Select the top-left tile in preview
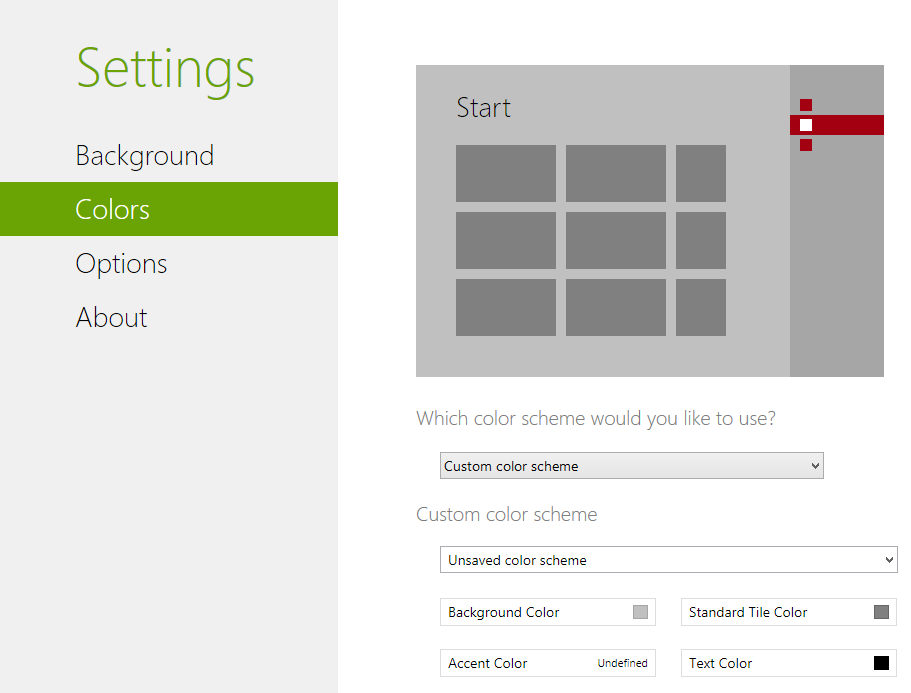The height and width of the screenshot is (693, 911). (505, 173)
